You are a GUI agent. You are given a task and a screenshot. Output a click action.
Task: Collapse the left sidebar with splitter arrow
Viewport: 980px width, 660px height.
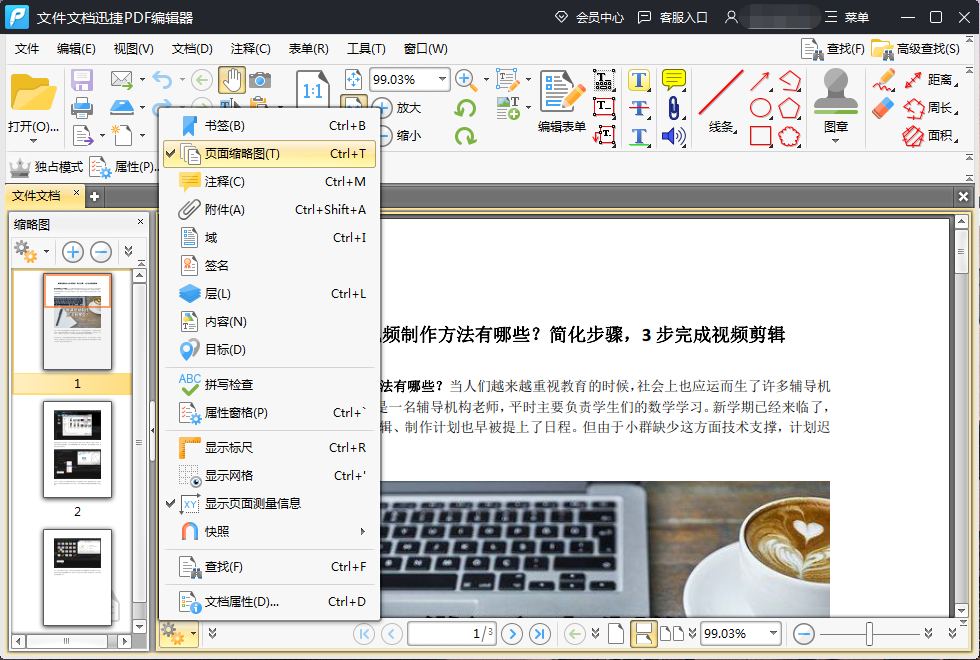click(152, 430)
